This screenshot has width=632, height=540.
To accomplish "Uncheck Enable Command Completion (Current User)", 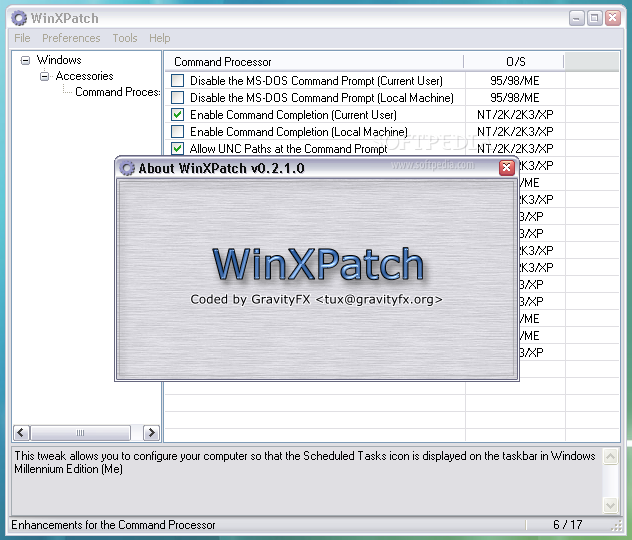I will (x=177, y=114).
